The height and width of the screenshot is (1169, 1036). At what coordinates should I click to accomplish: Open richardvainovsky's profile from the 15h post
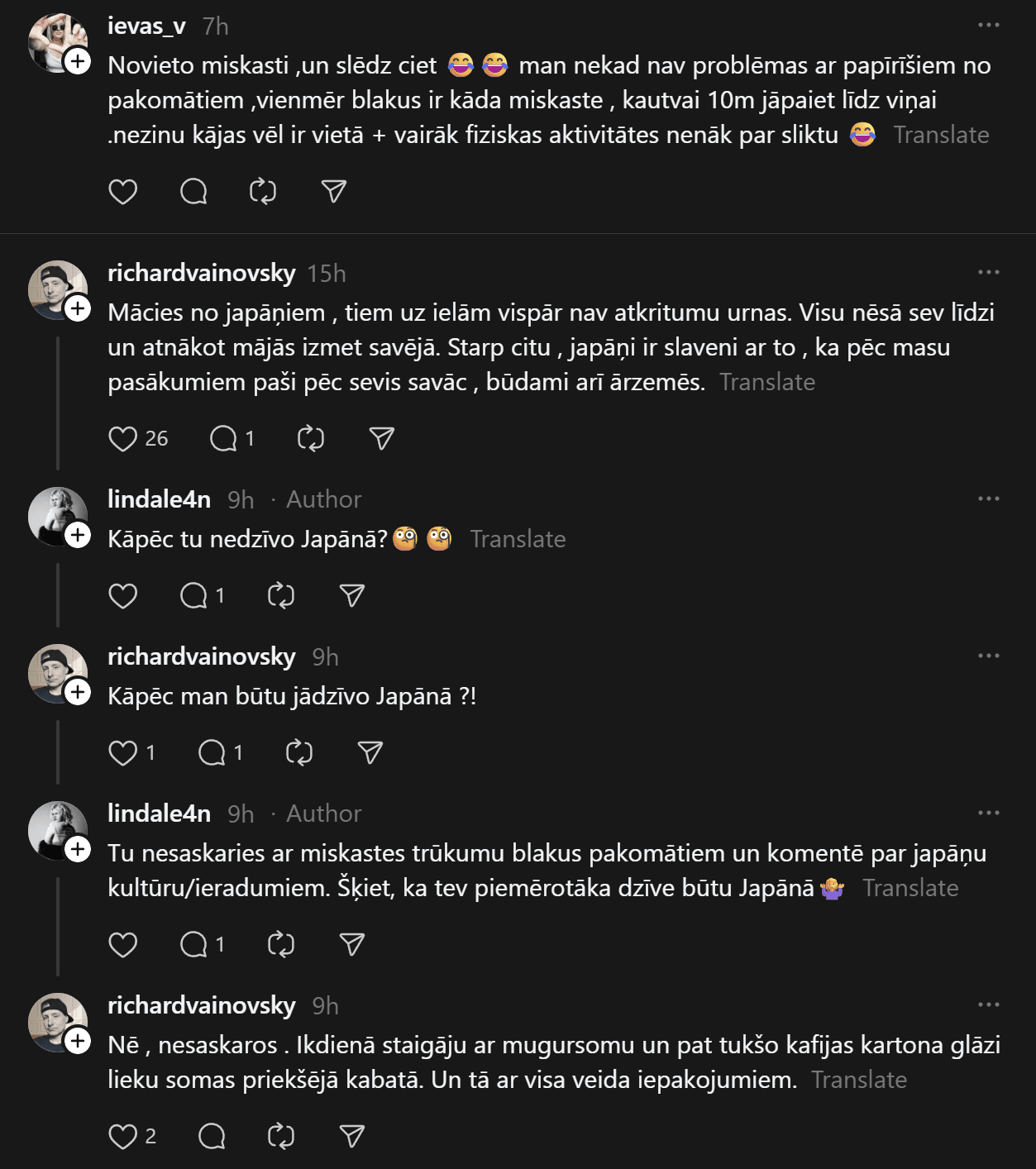pos(201,273)
